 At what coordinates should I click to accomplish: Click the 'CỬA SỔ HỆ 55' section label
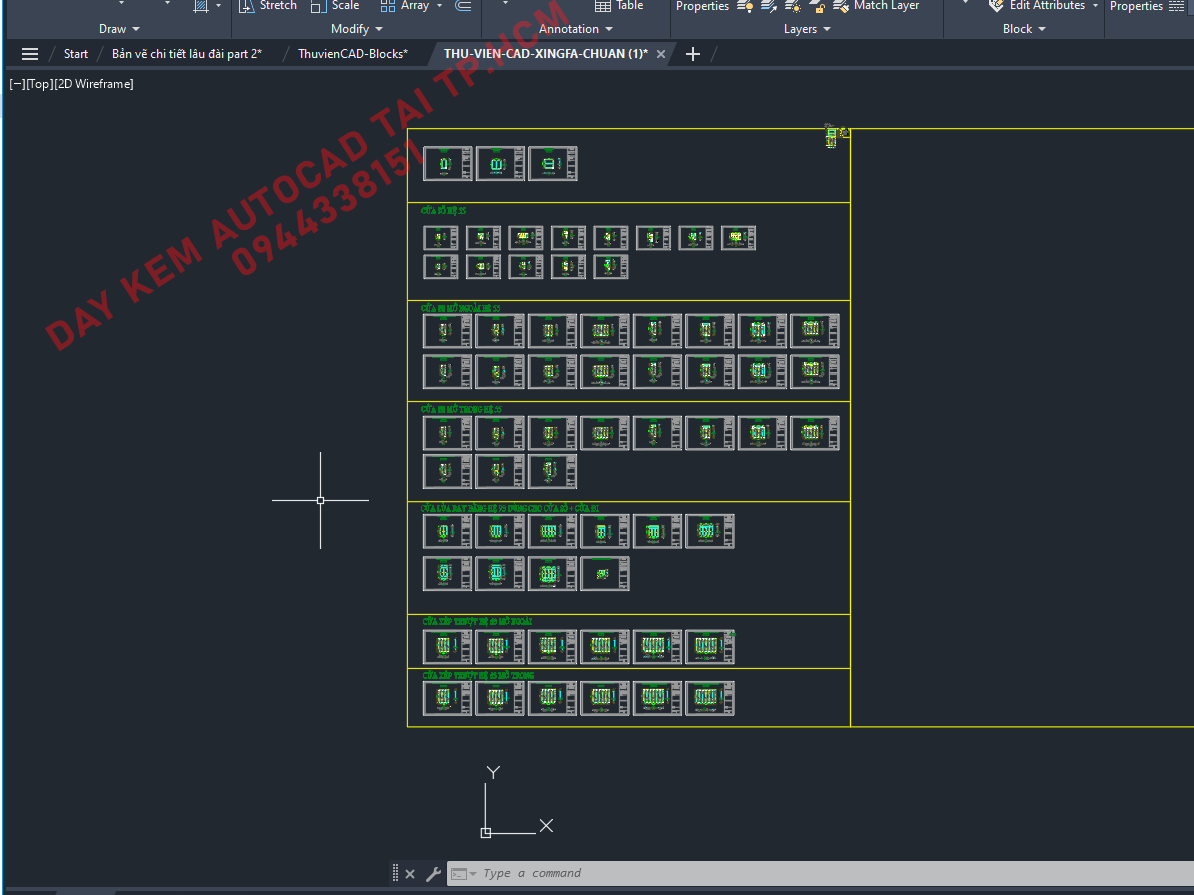[x=443, y=210]
